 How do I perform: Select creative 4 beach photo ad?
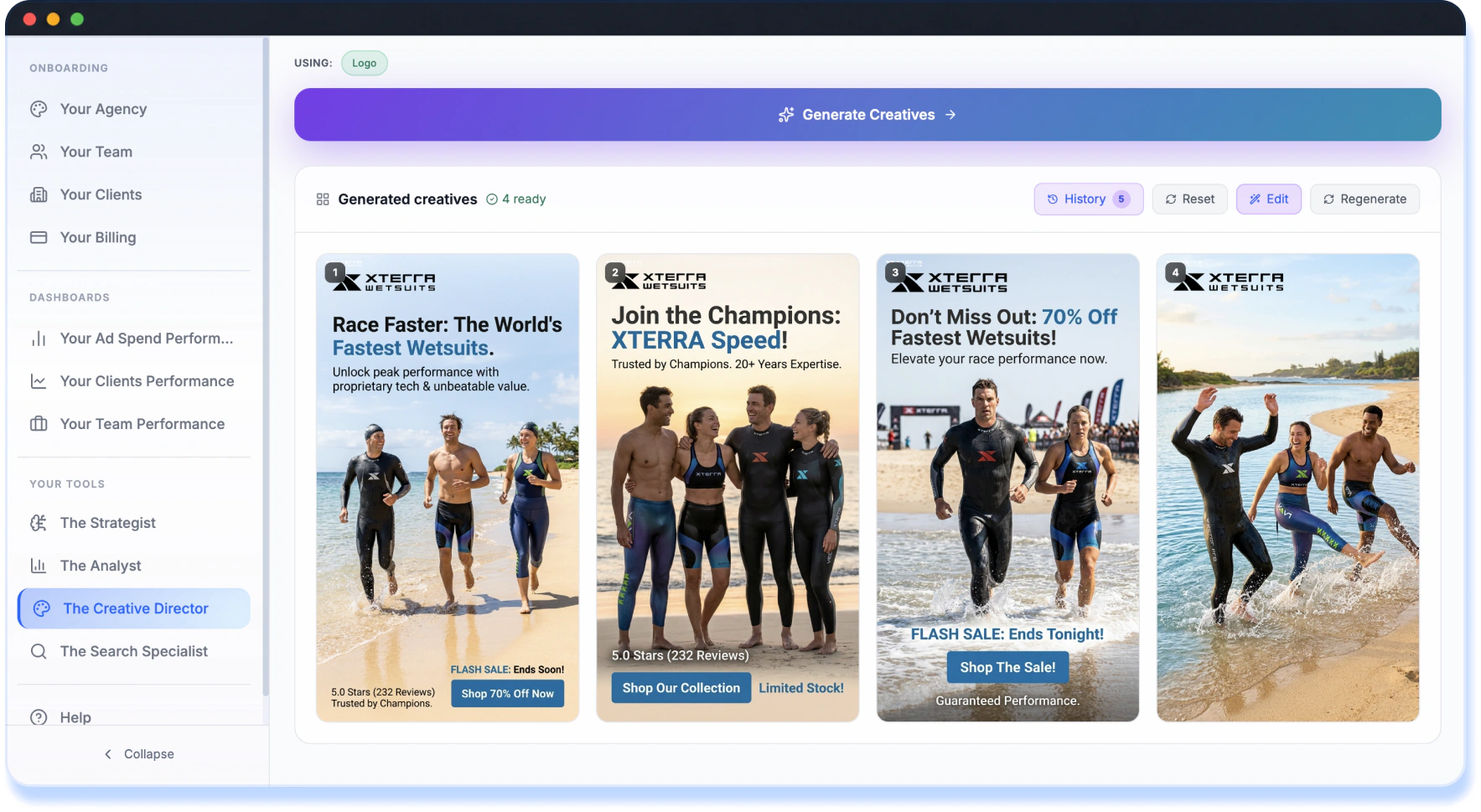coord(1288,488)
